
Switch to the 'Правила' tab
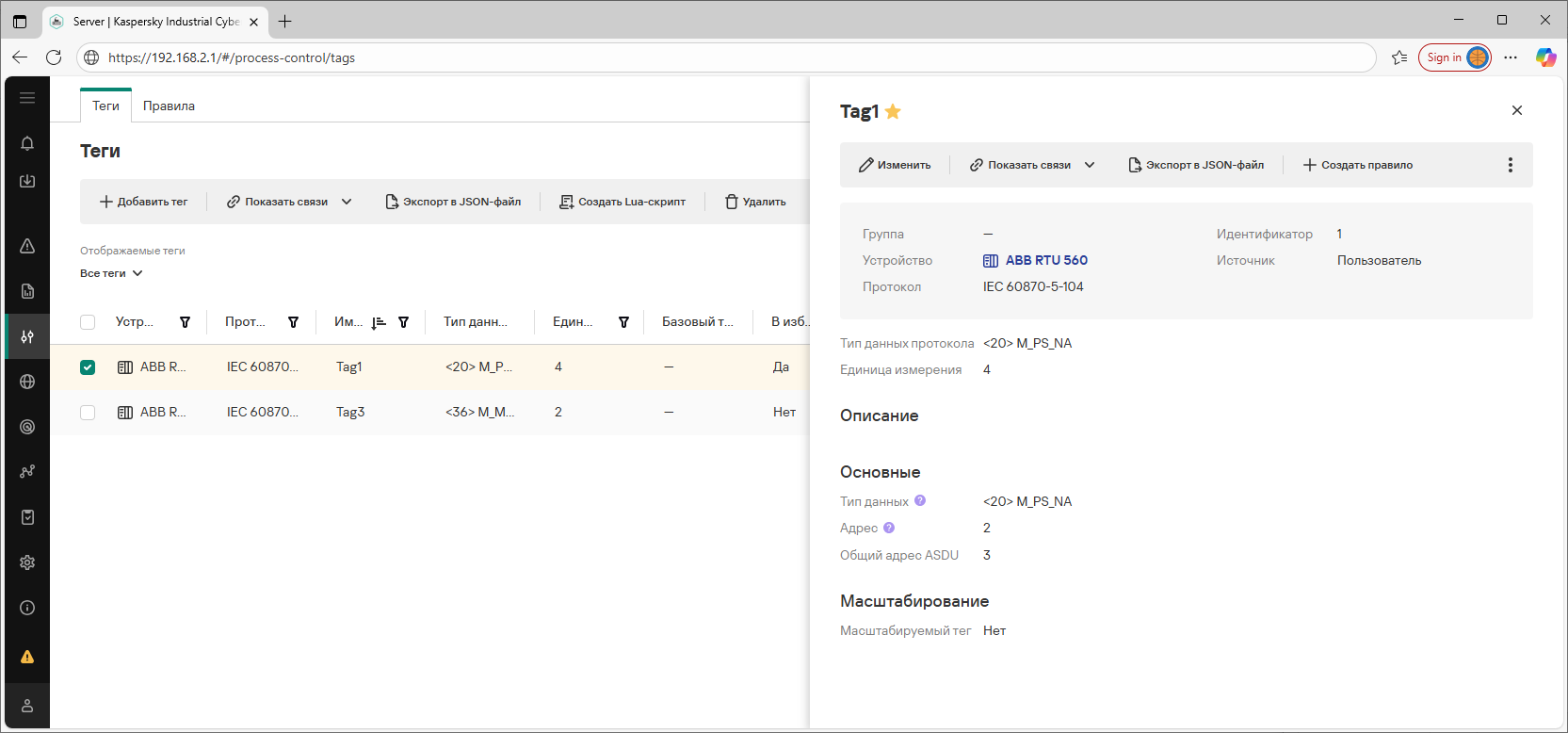pos(169,106)
